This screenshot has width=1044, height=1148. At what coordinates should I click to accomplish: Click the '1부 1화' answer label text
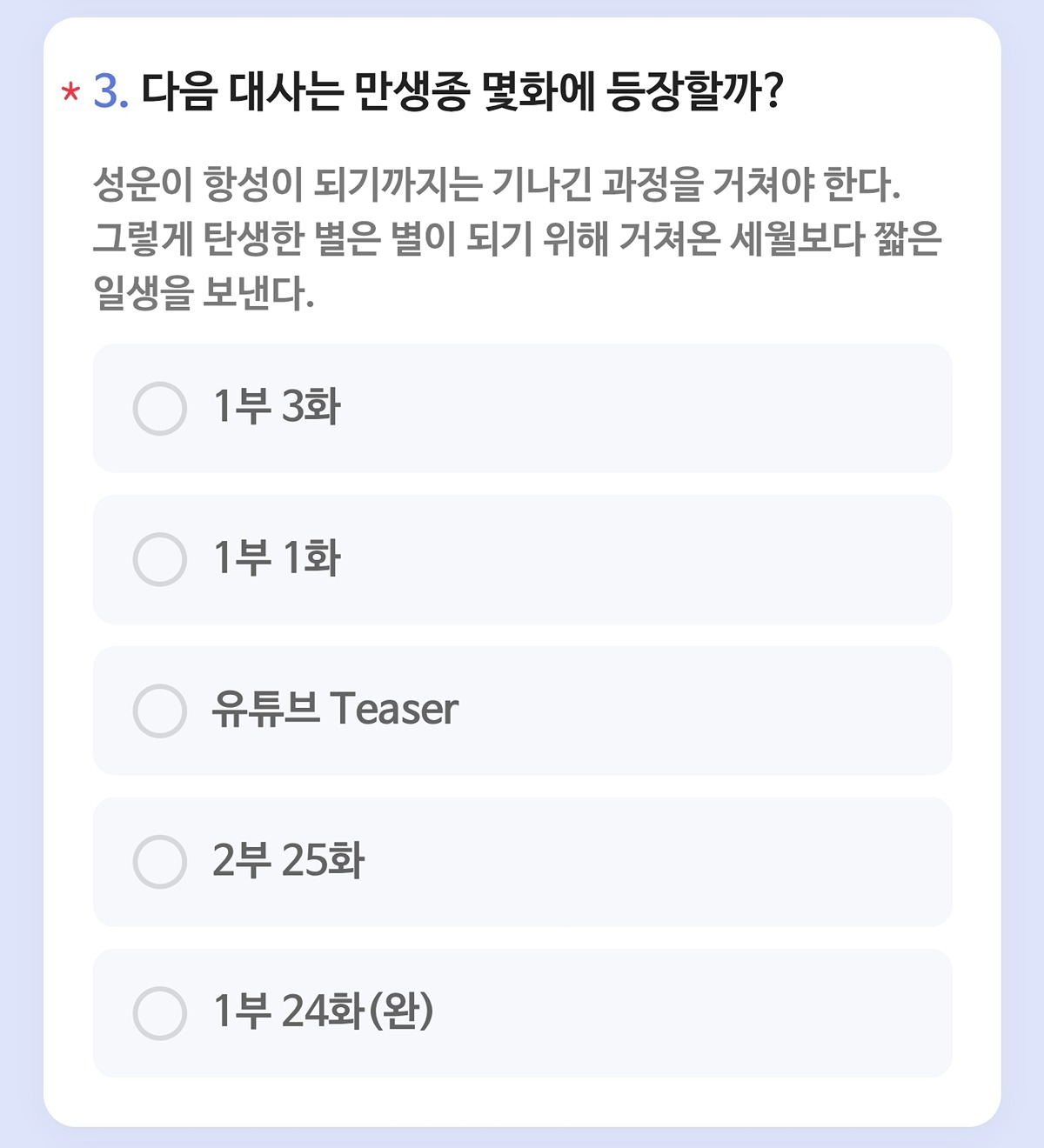pos(277,558)
